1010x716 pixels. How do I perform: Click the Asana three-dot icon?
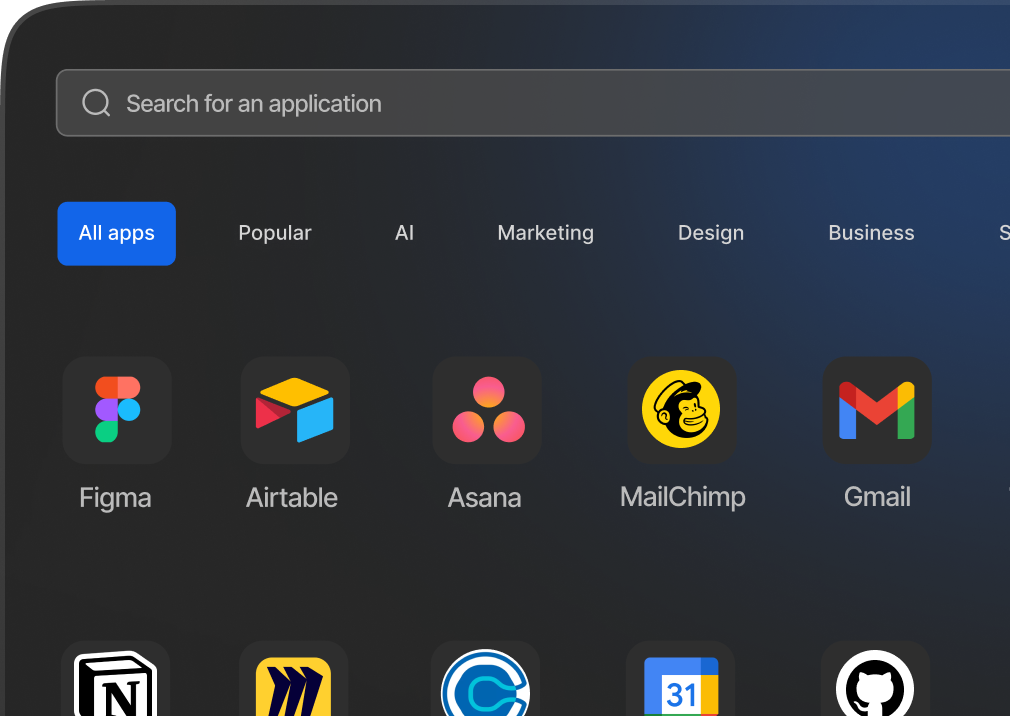tap(487, 410)
